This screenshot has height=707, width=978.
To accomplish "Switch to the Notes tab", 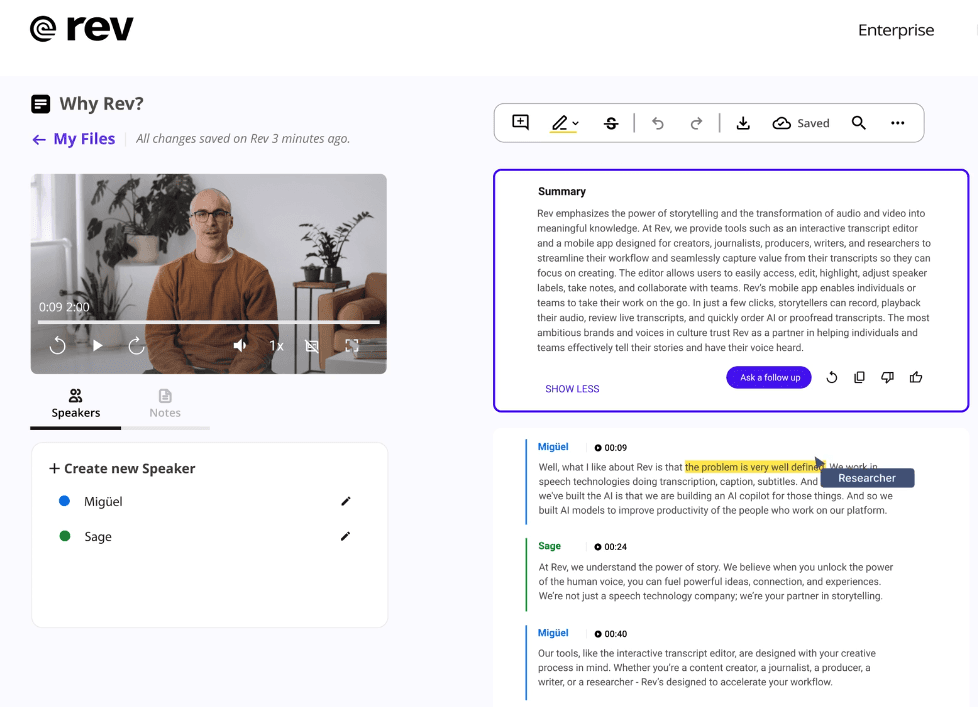I will (x=165, y=403).
